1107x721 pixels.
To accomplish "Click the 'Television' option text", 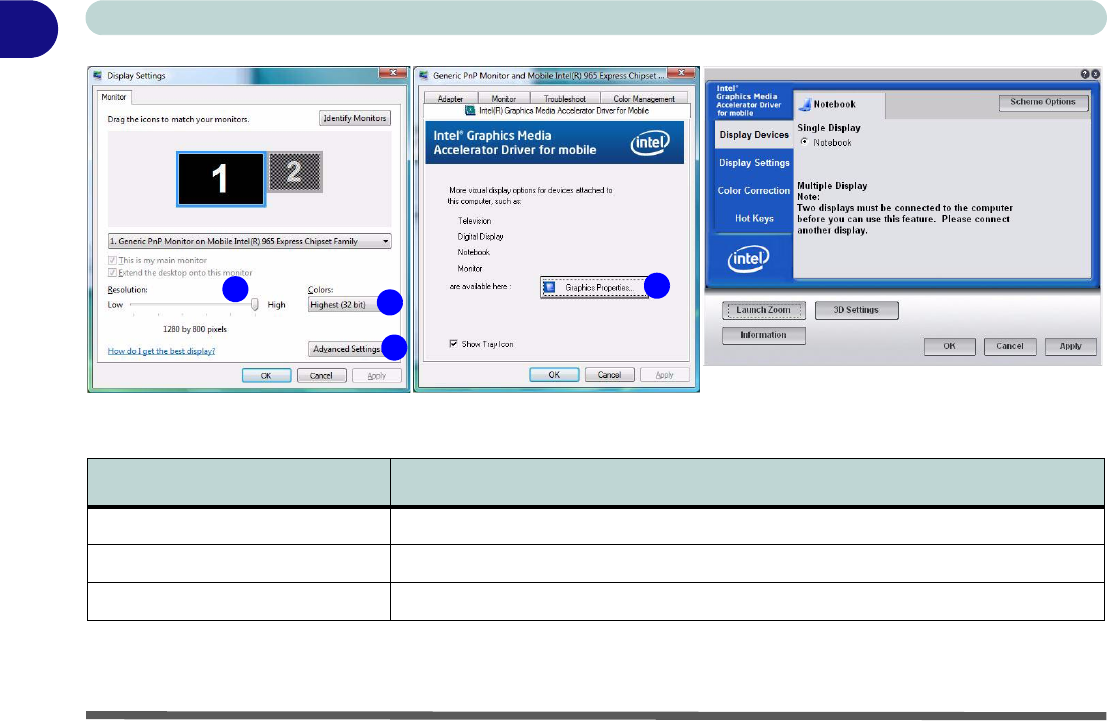I will [x=474, y=221].
